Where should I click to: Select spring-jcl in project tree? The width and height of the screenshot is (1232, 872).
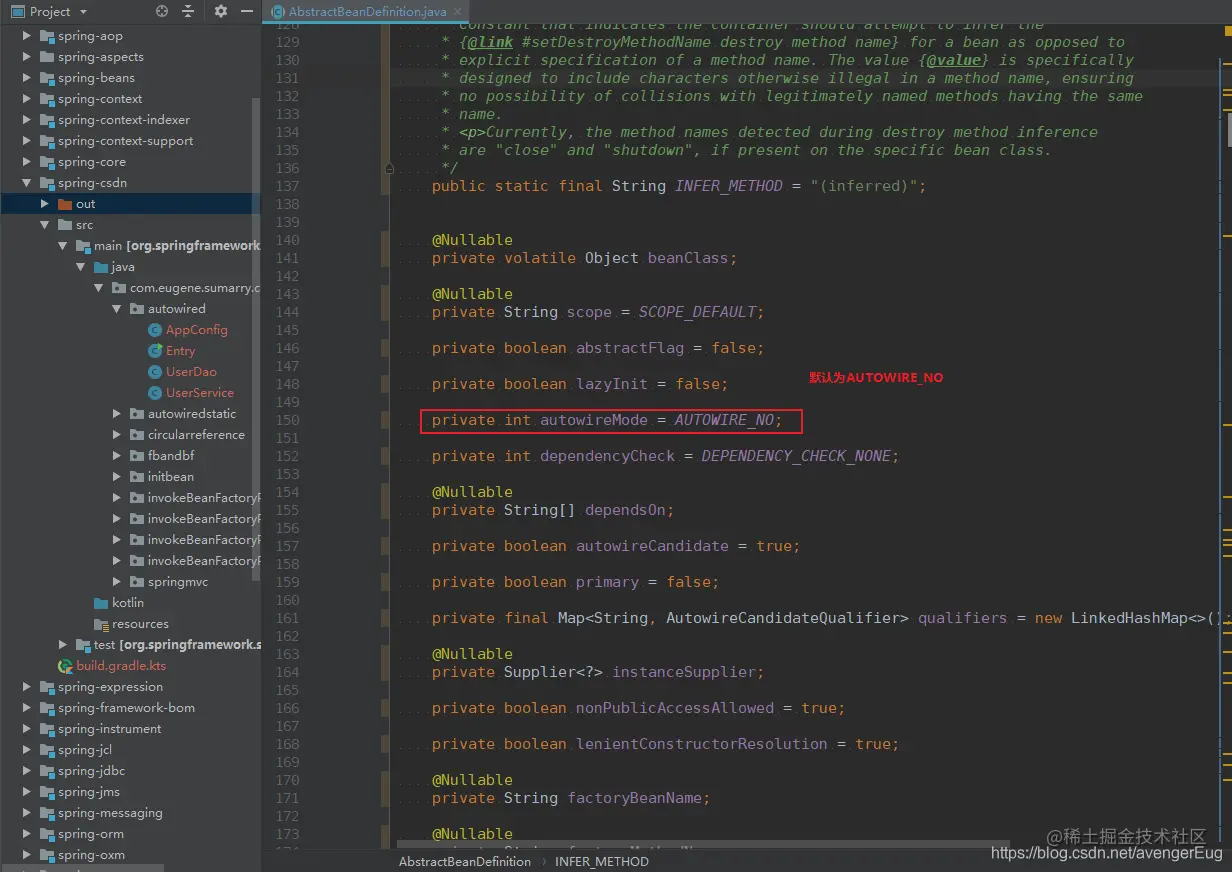(85, 750)
